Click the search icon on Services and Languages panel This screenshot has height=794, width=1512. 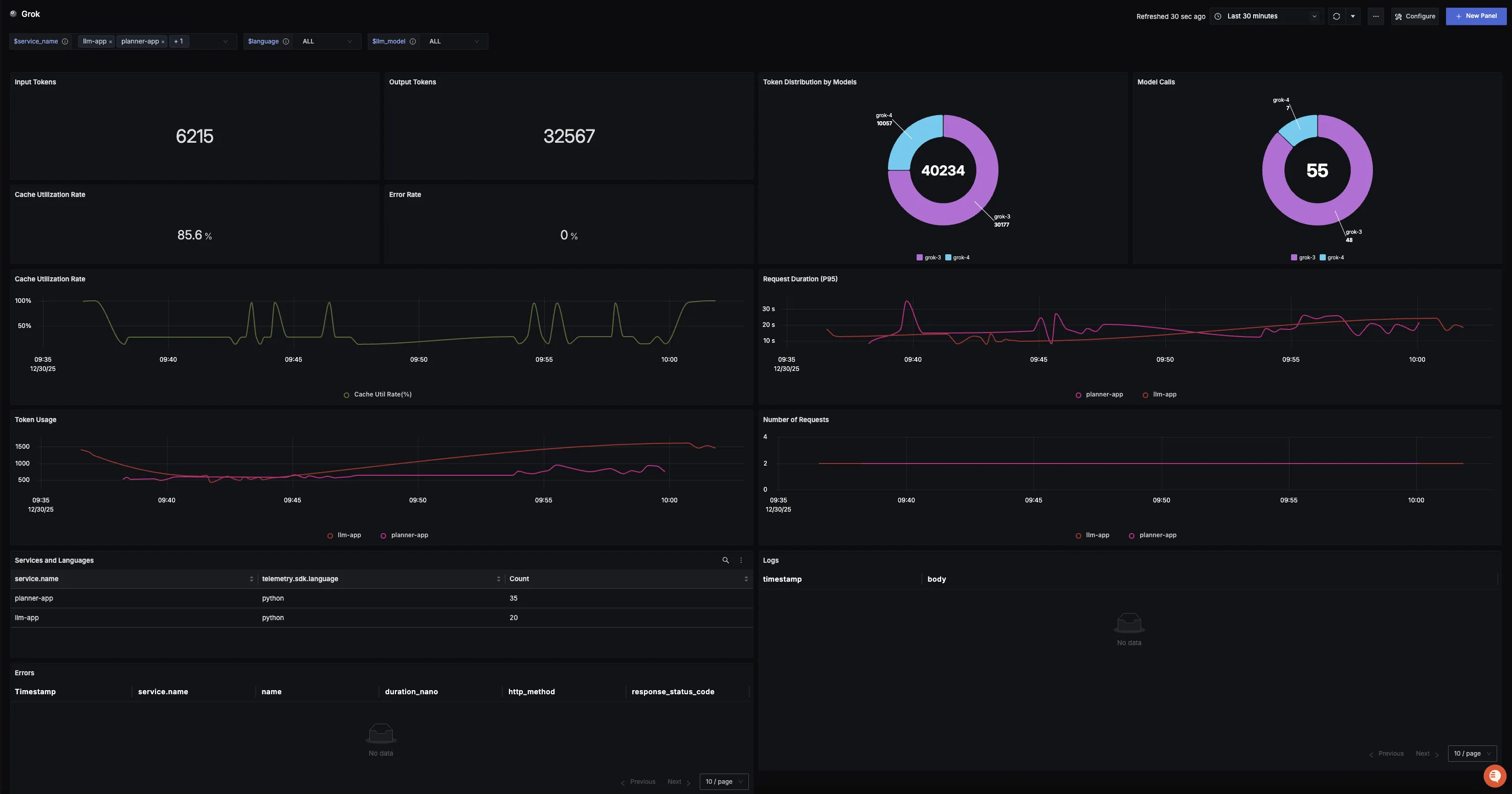coord(726,560)
